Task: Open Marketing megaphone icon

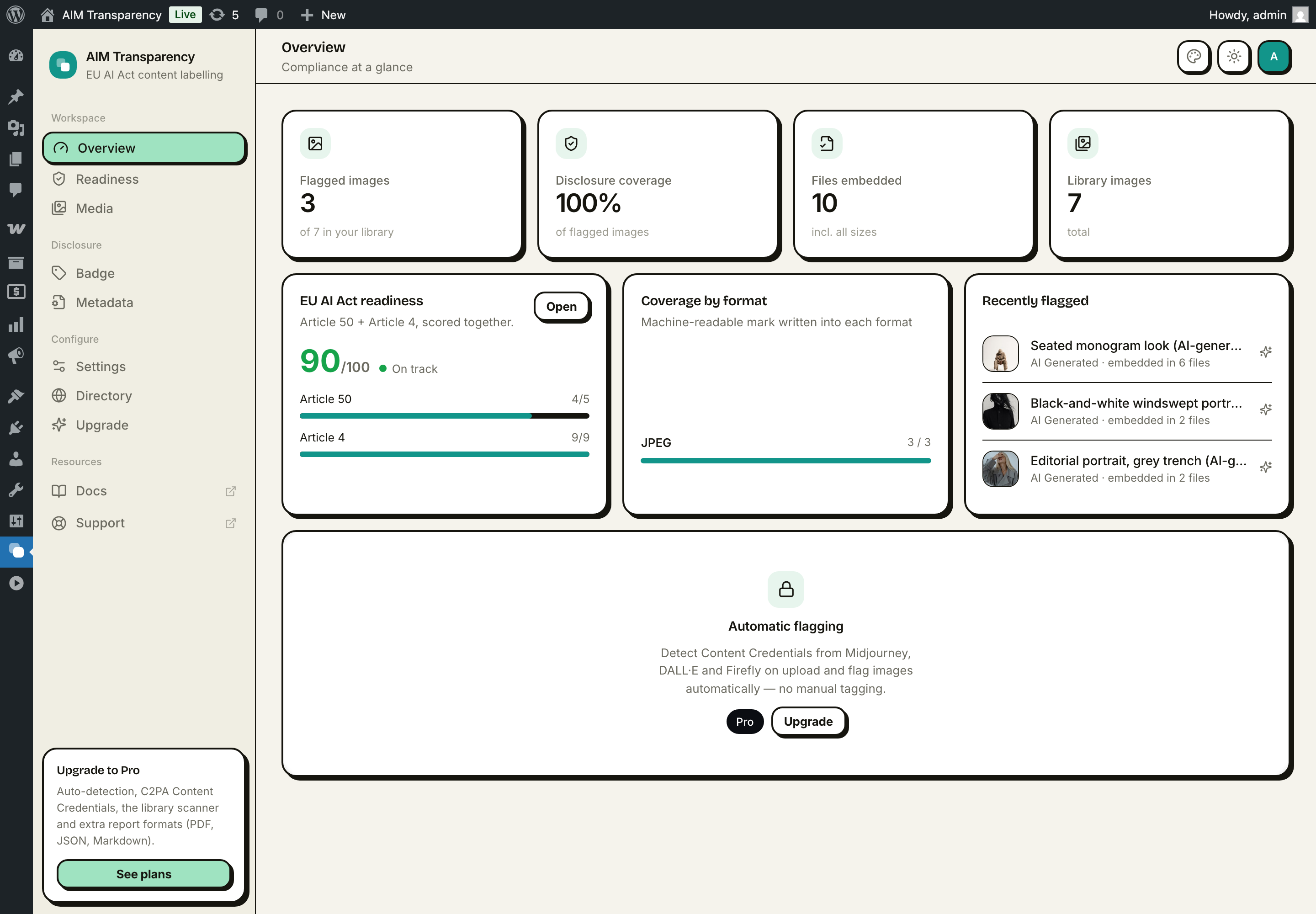Action: (x=16, y=356)
